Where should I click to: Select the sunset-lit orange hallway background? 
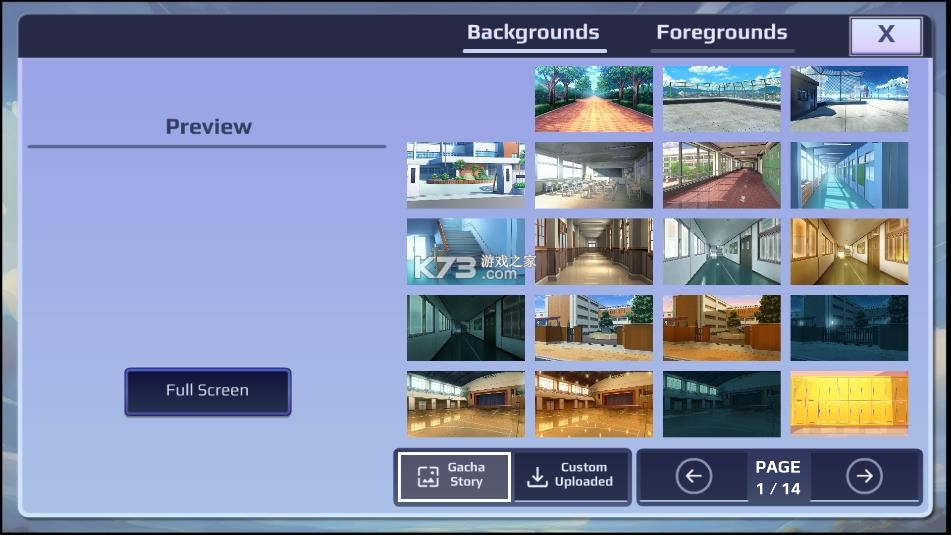[849, 251]
